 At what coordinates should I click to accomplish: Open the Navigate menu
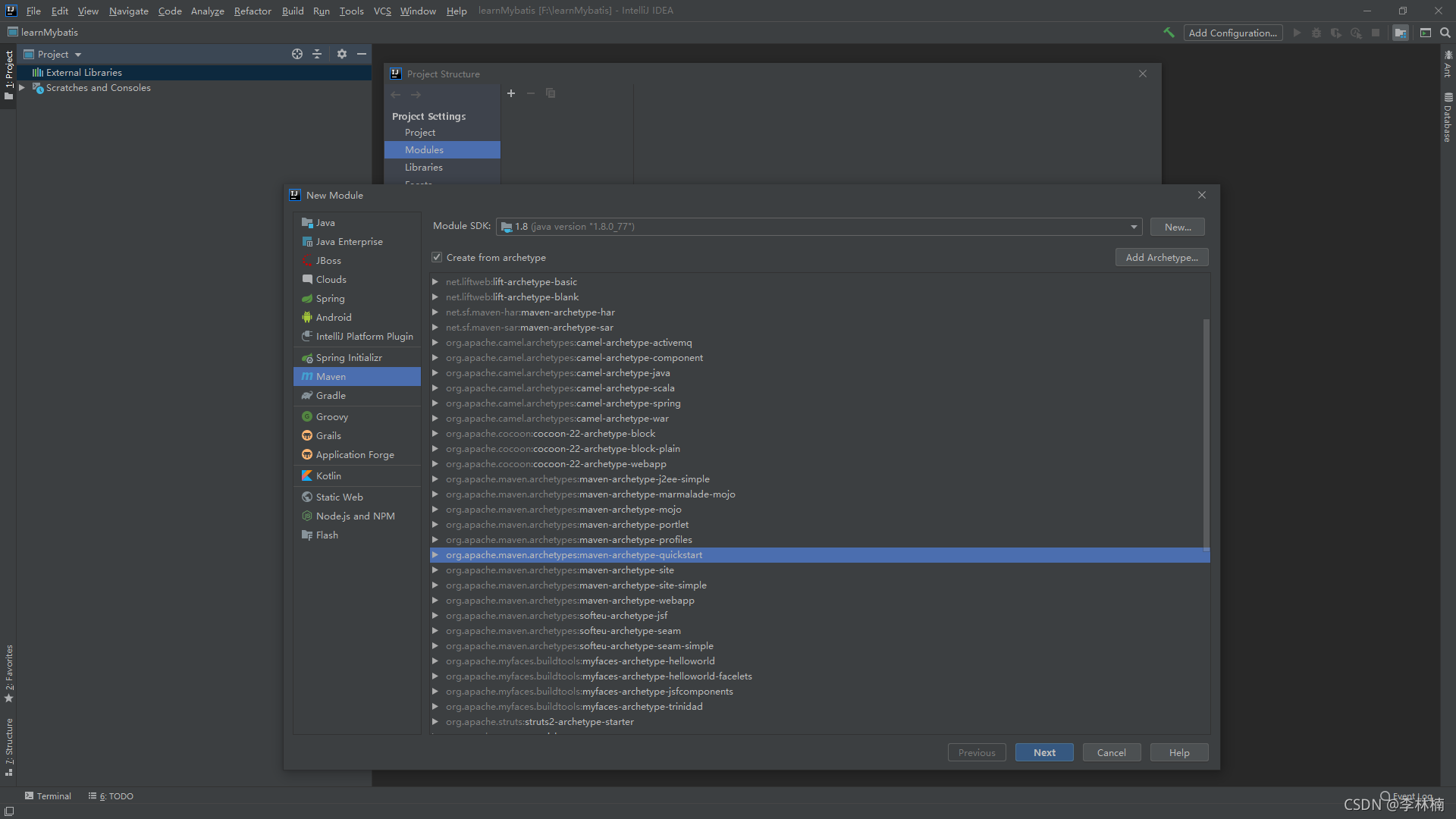(128, 11)
